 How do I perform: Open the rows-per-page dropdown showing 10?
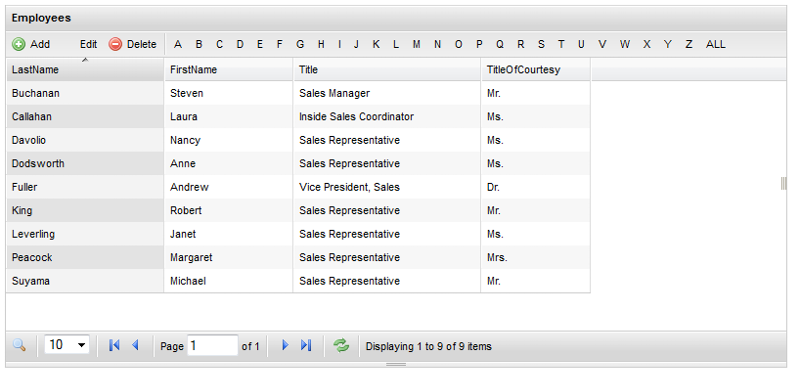coord(67,345)
